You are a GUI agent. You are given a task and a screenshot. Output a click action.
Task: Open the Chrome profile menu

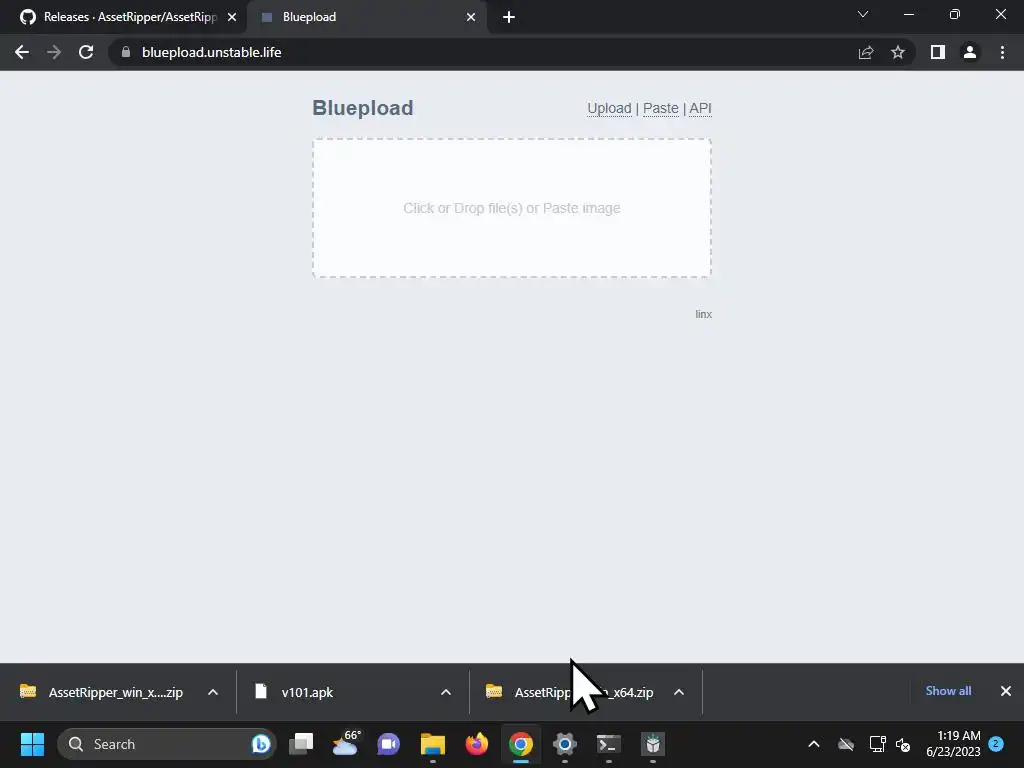970,52
